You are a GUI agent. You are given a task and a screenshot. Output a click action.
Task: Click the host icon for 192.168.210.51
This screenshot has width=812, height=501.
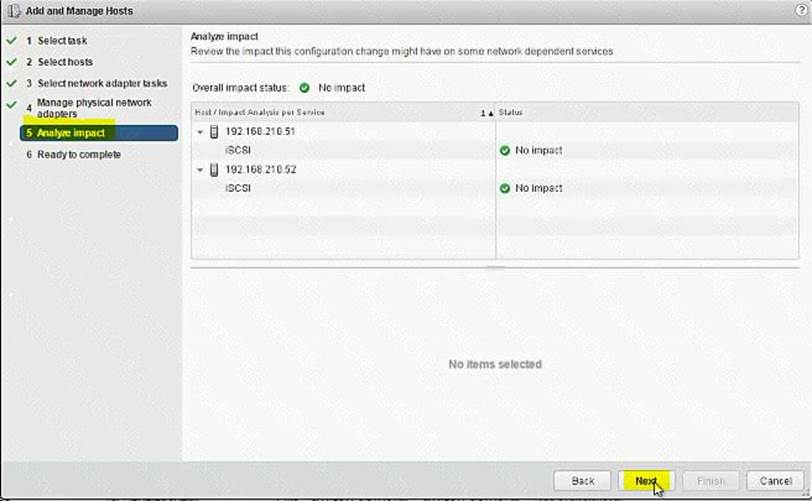click(x=213, y=131)
